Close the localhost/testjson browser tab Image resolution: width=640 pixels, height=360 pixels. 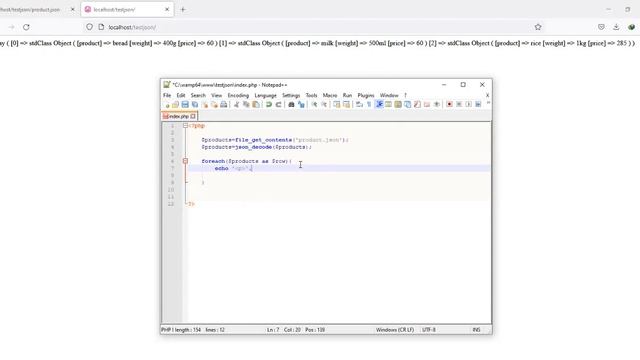click(x=167, y=9)
